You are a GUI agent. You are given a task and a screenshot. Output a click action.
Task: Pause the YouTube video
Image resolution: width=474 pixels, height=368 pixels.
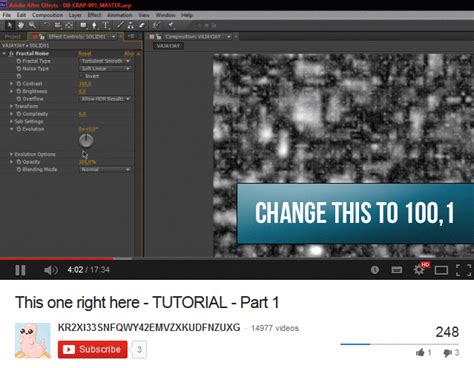click(x=20, y=270)
